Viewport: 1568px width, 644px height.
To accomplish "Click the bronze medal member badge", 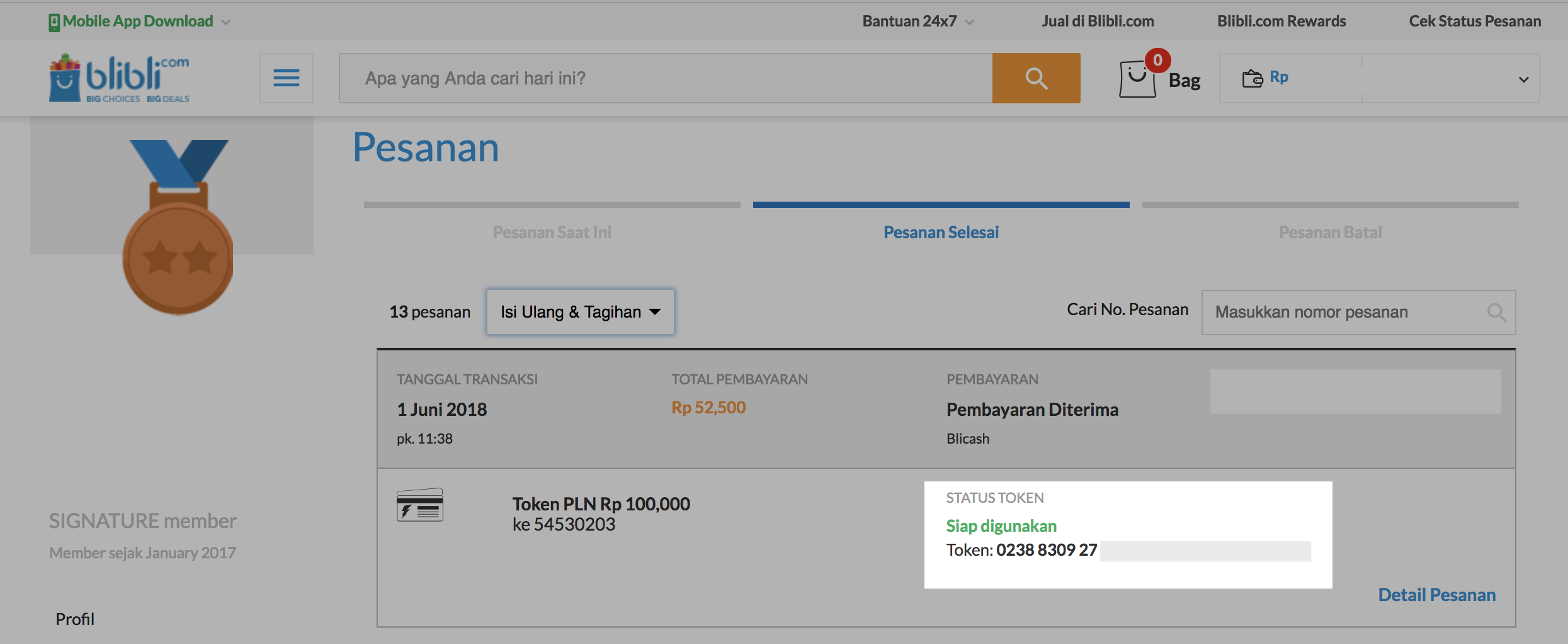I will 178,227.
